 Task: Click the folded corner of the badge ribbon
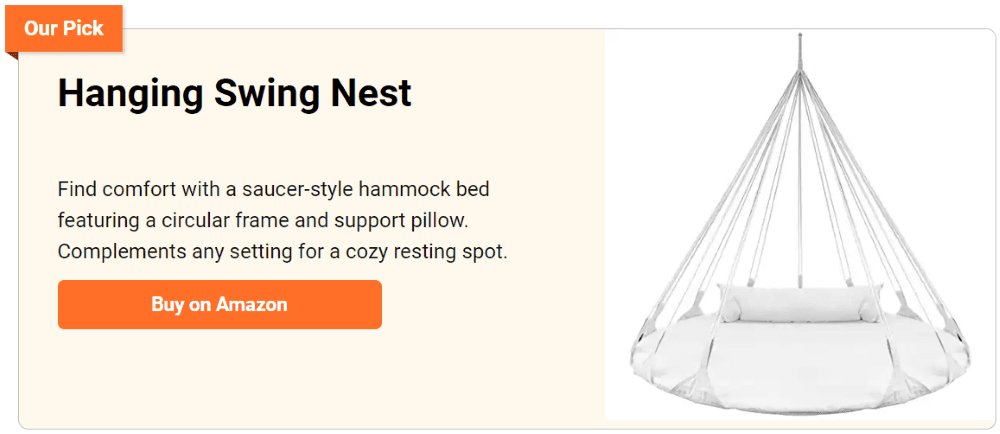coord(11,56)
